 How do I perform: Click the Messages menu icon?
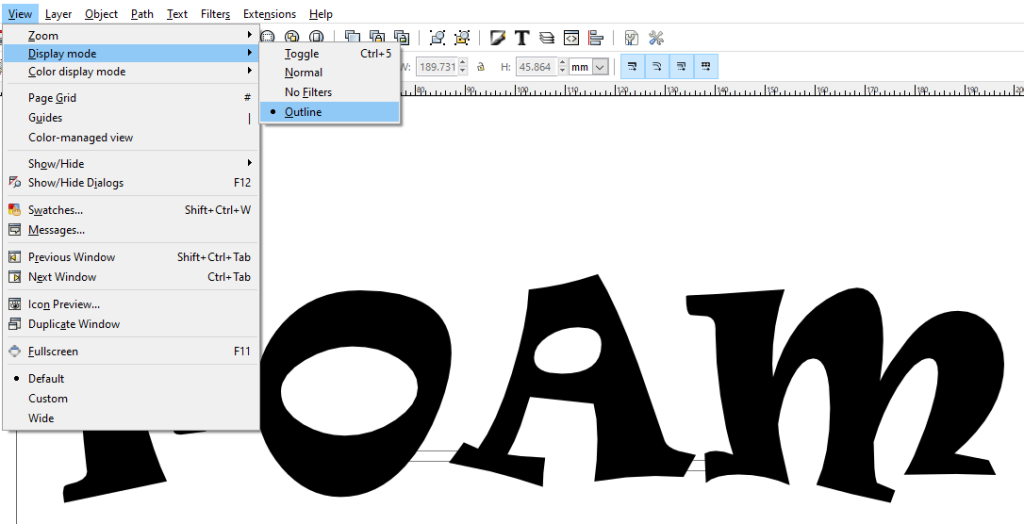[x=14, y=230]
